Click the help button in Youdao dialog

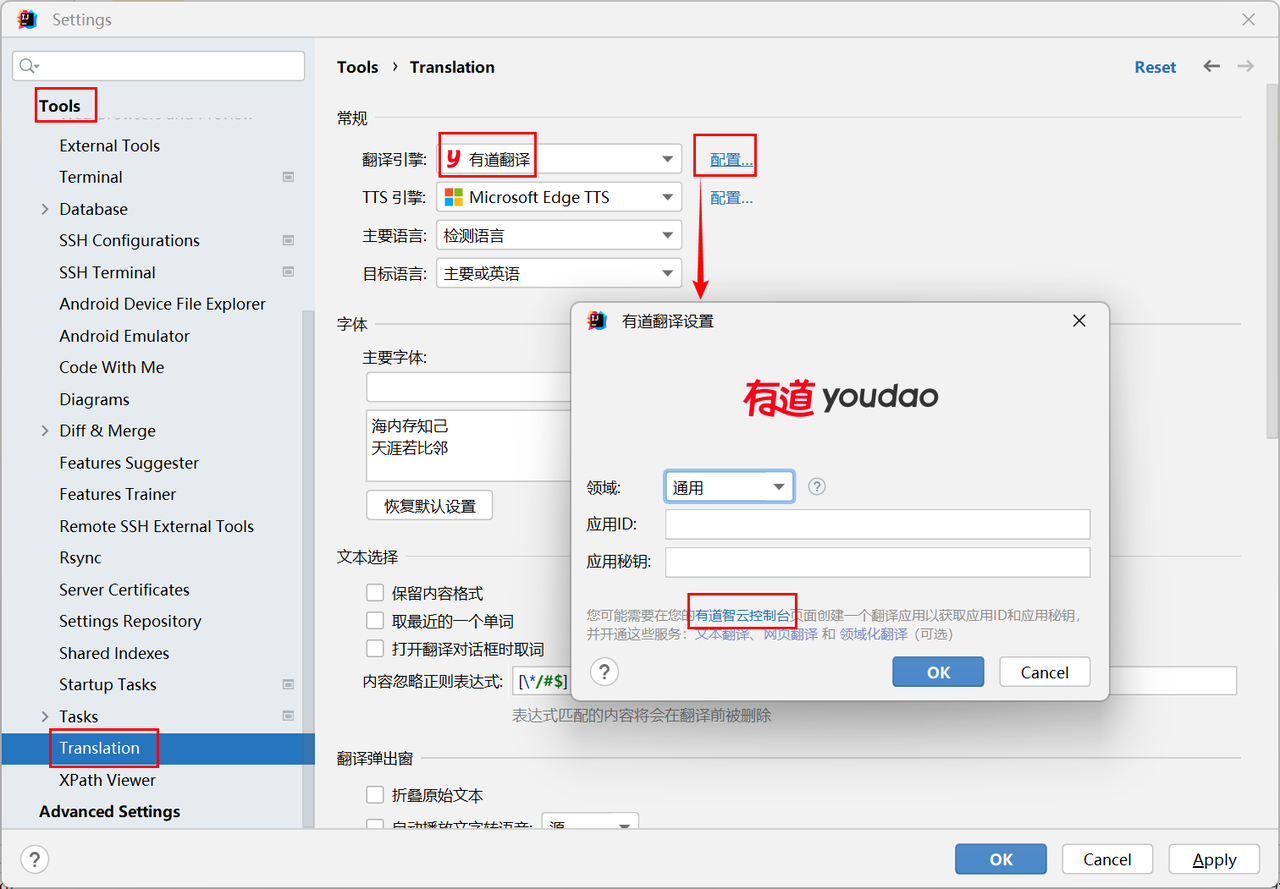point(605,671)
